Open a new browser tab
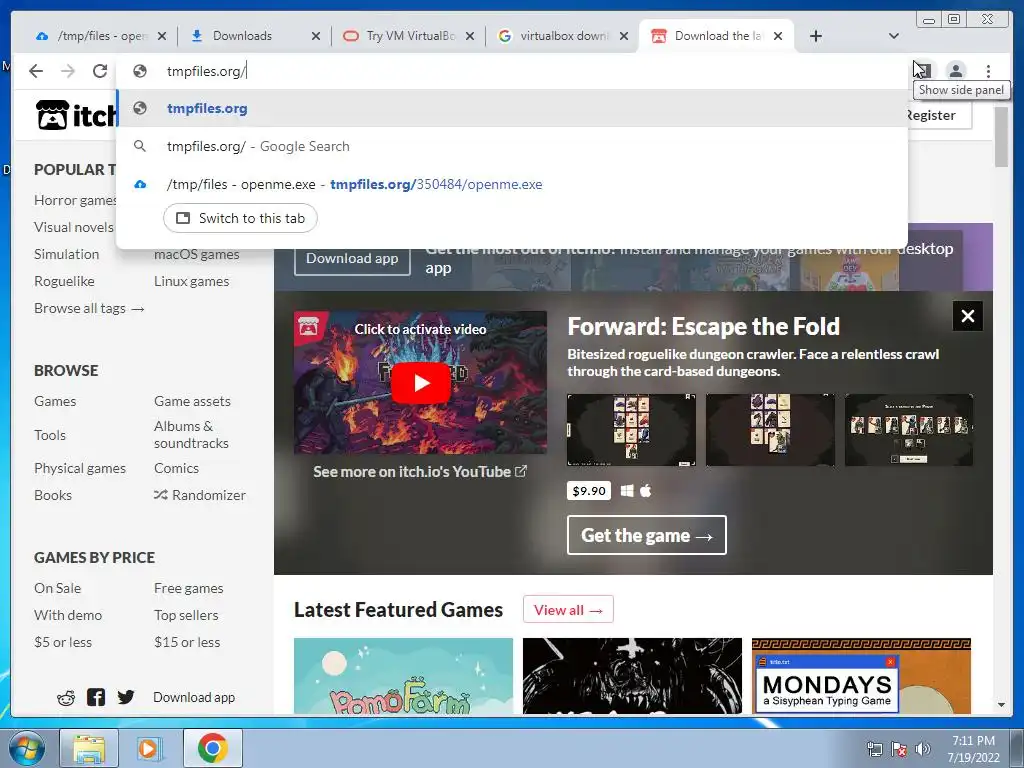This screenshot has height=768, width=1024. [816, 36]
